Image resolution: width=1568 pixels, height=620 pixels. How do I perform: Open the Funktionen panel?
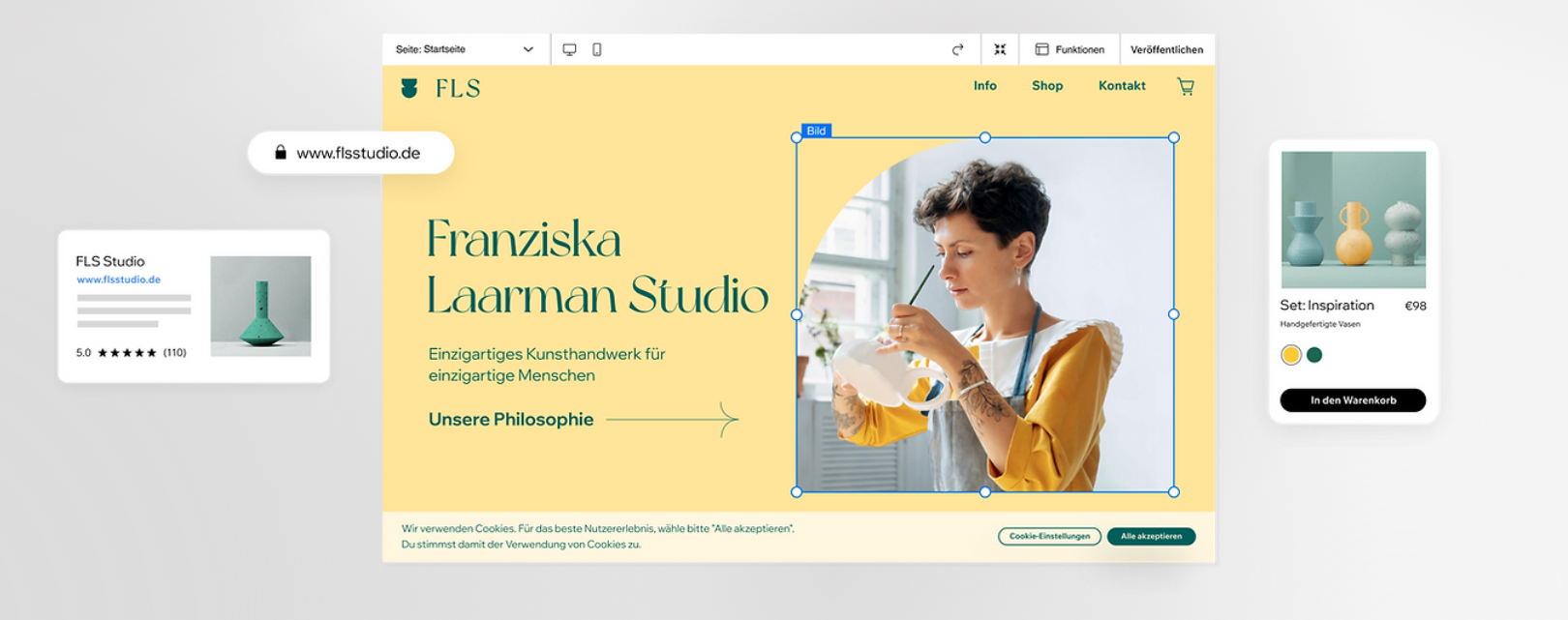[x=1070, y=49]
